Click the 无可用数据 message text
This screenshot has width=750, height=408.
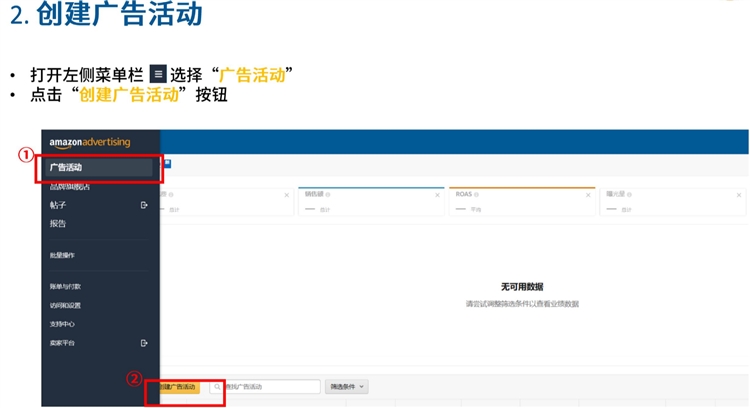point(522,287)
